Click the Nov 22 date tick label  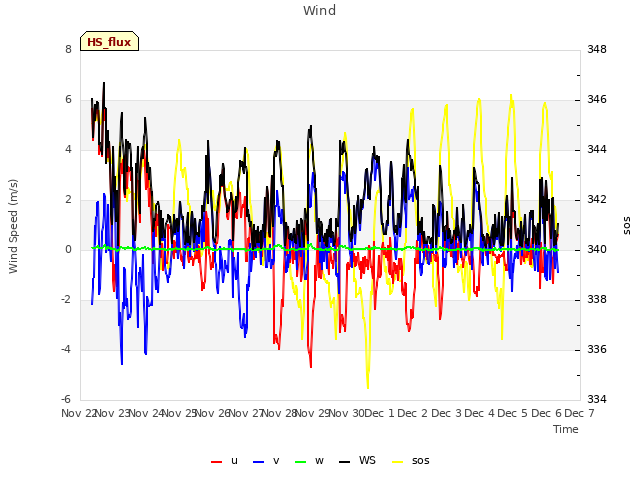pyautogui.click(x=78, y=413)
